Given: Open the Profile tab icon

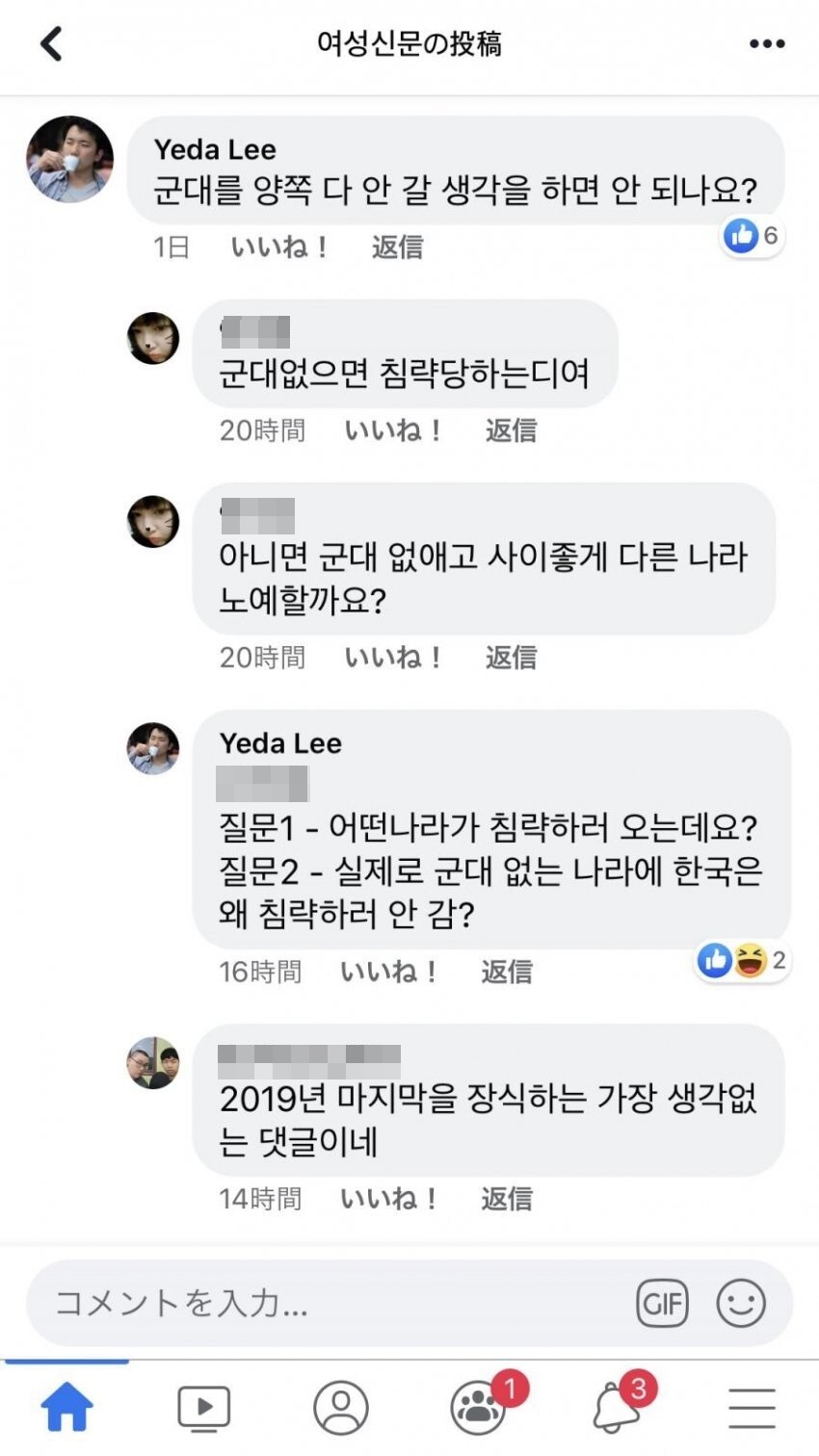Looking at the screenshot, I should [341, 1408].
